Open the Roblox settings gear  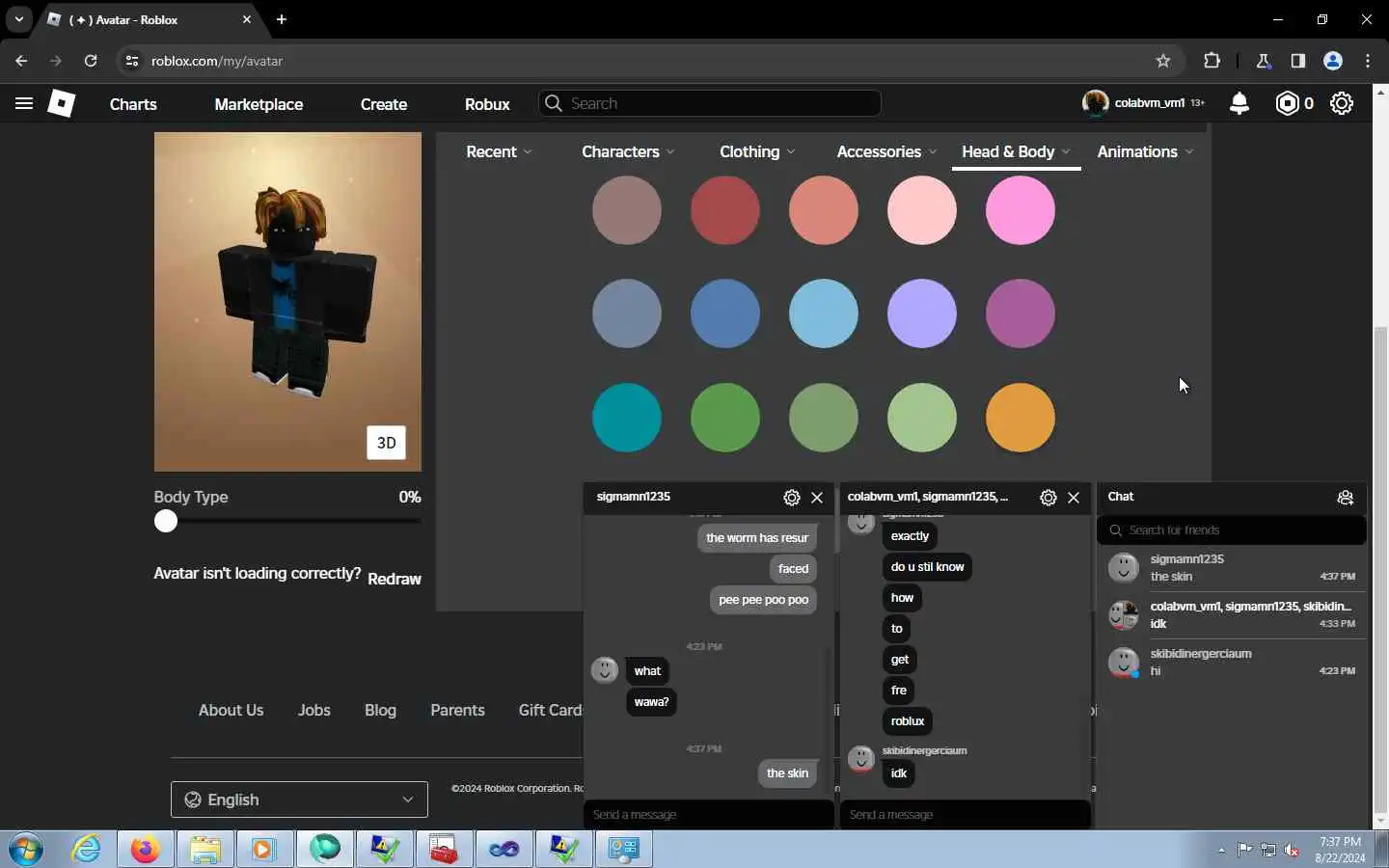tap(1342, 103)
